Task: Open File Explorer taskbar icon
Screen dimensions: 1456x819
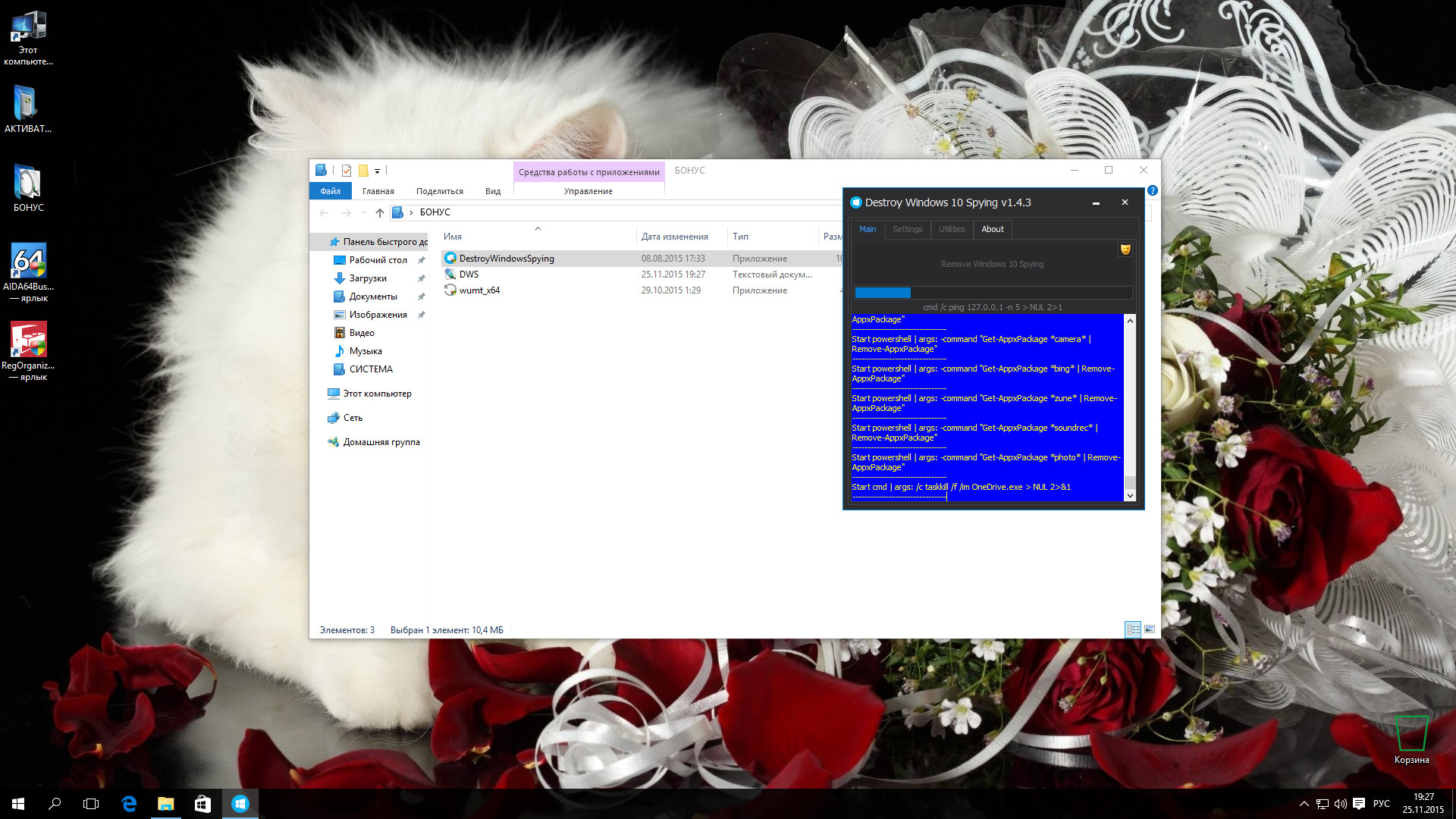Action: point(165,804)
